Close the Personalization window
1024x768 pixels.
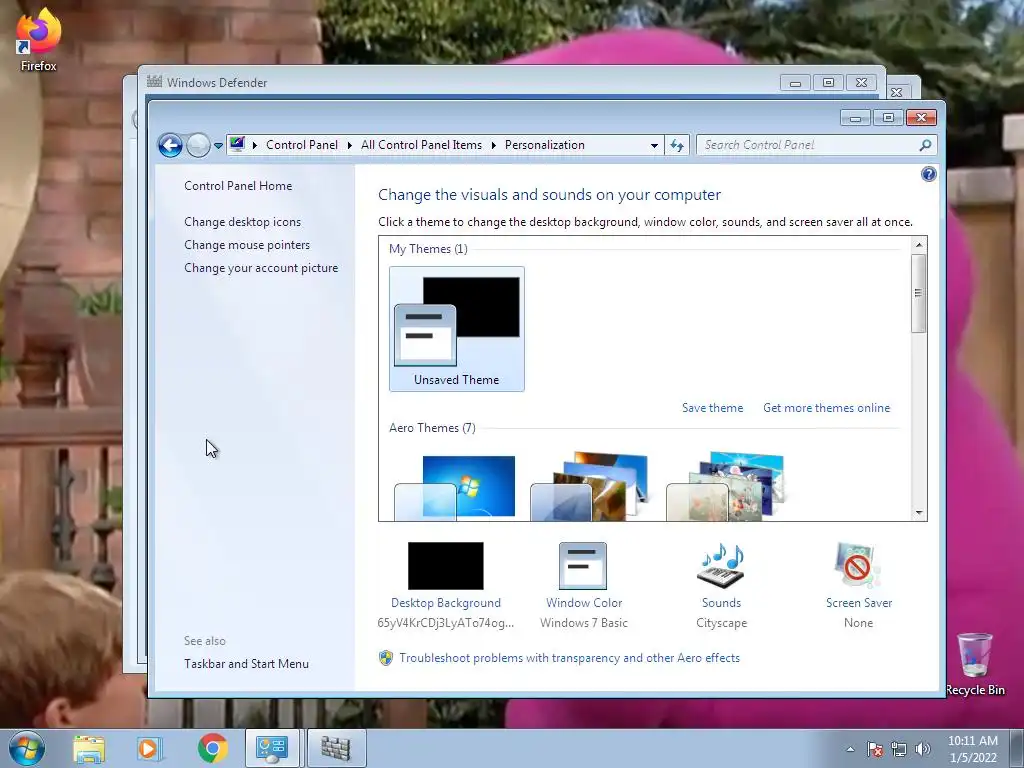[x=921, y=118]
